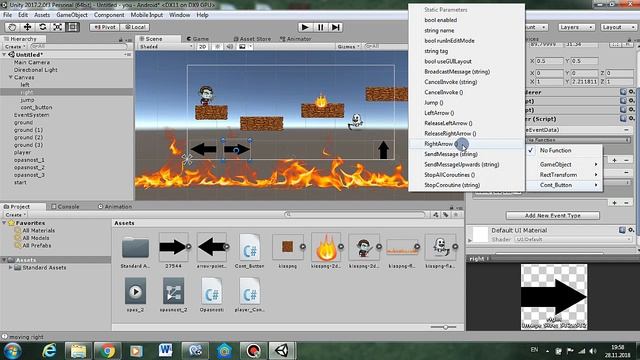This screenshot has width=640, height=360.
Task: Toggle Local/Global handle rotation
Action: (135, 27)
